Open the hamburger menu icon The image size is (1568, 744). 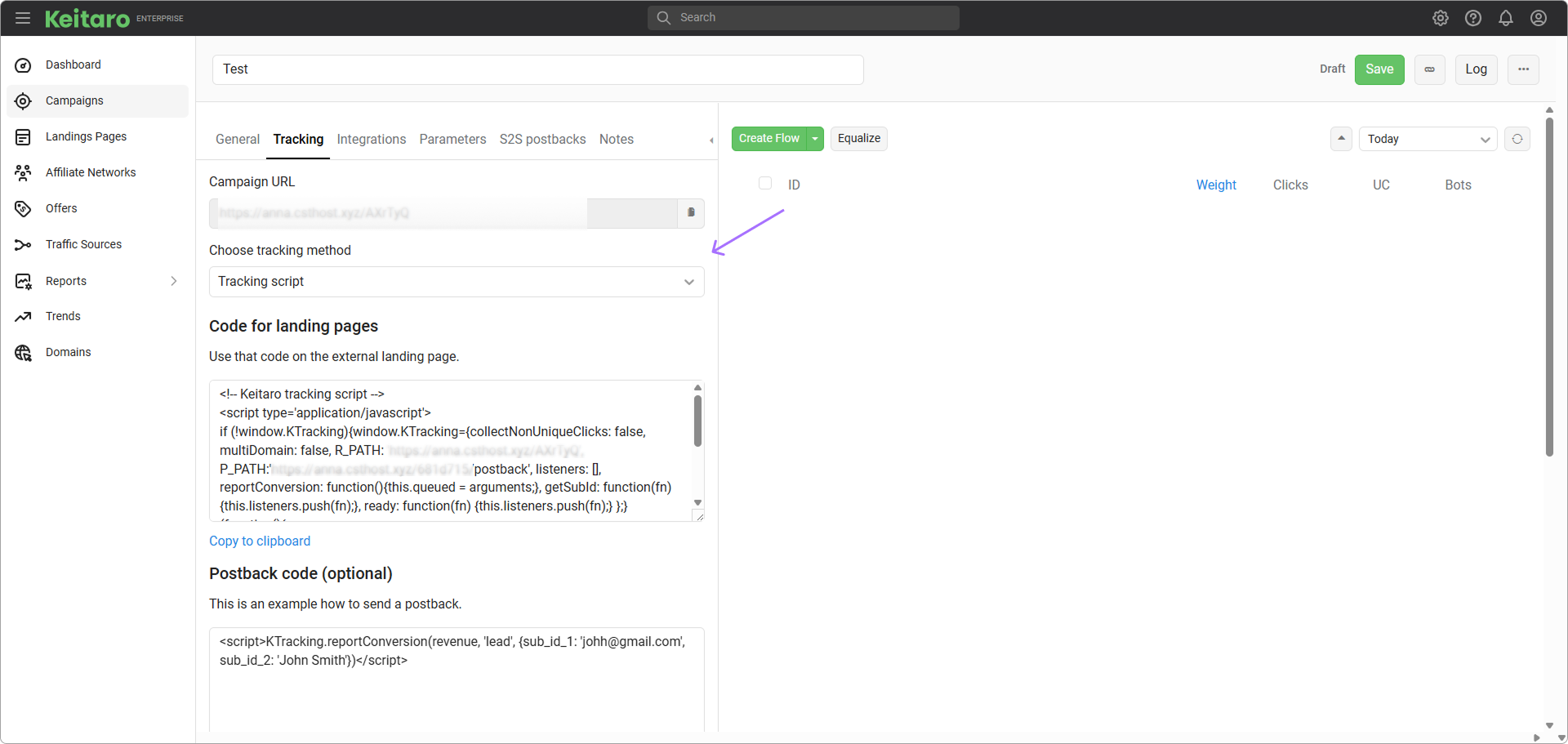tap(23, 18)
